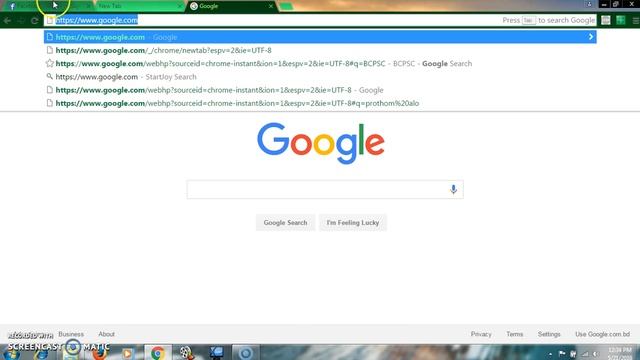Viewport: 640px width, 360px height.
Task: Open Chrome from the Windows taskbar
Action: tap(158, 353)
